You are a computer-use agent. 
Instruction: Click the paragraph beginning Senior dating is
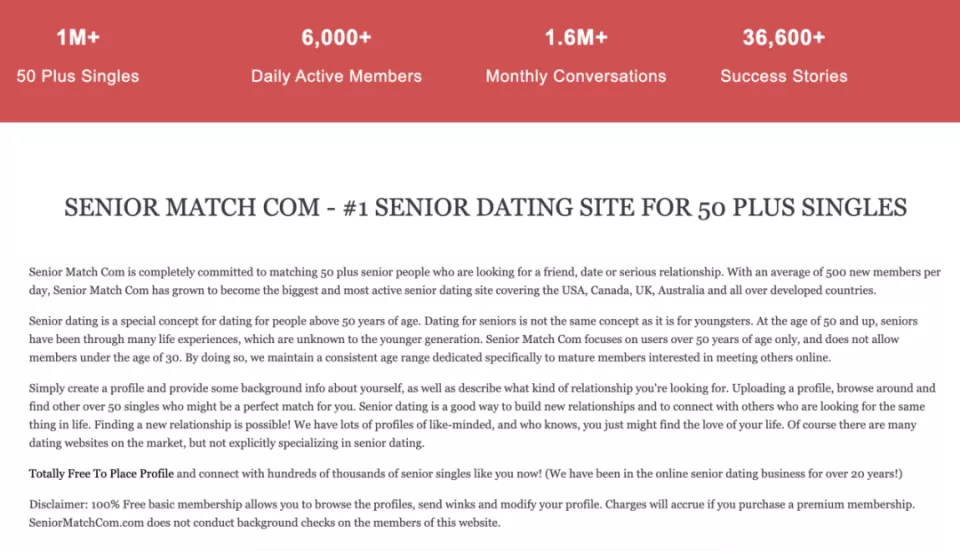tap(473, 339)
